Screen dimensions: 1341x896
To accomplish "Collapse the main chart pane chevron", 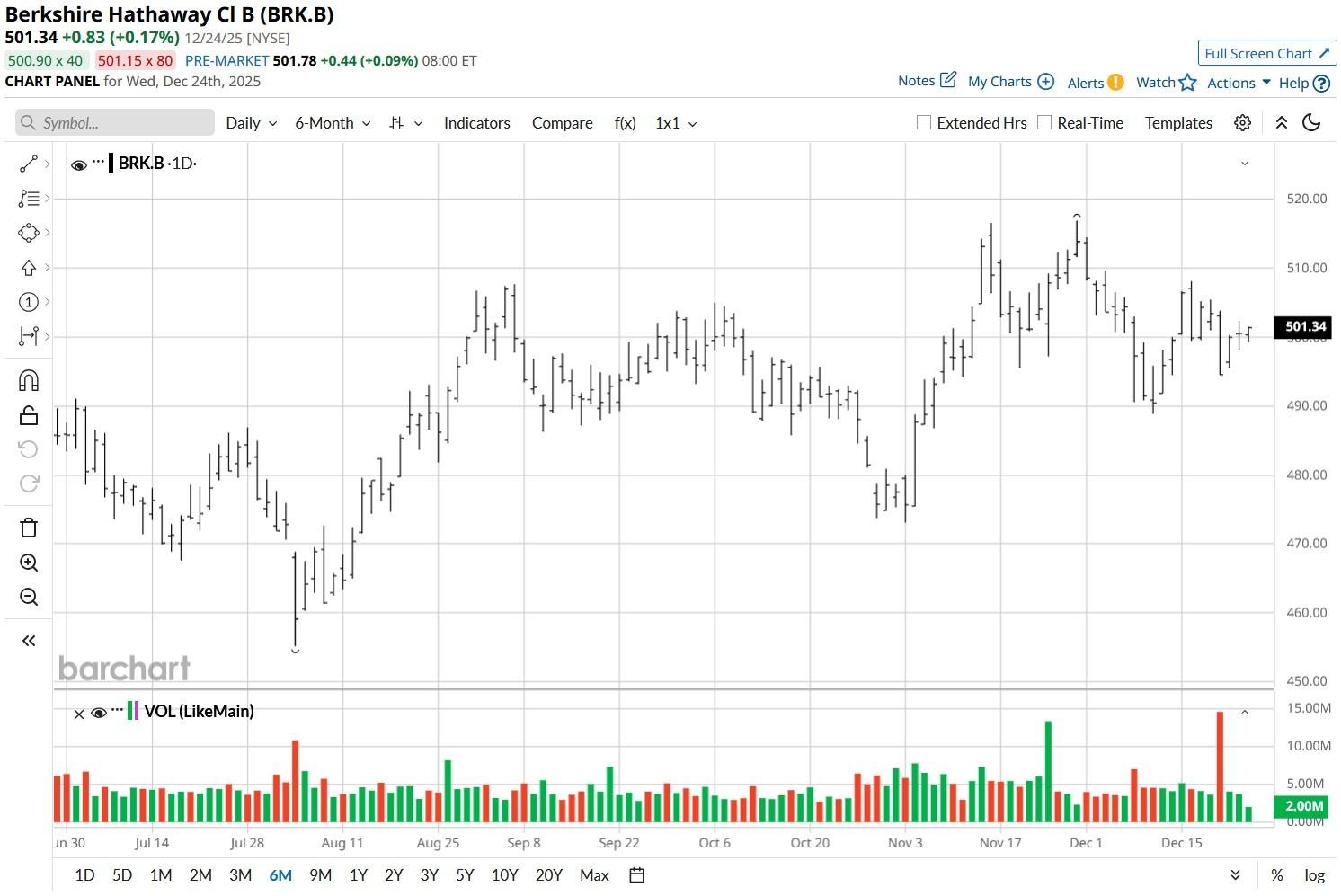I will (x=1245, y=164).
